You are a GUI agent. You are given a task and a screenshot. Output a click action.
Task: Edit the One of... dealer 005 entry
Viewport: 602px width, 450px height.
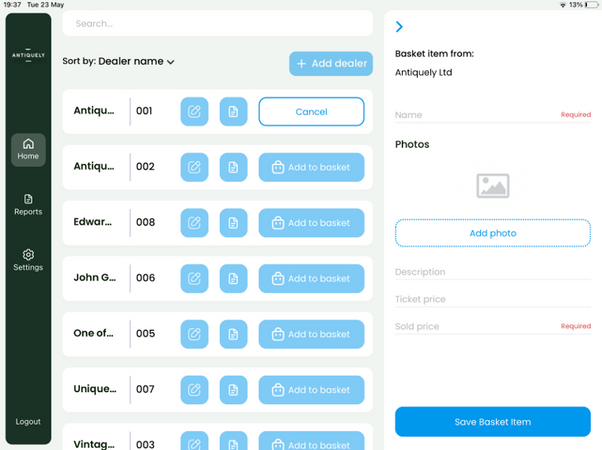coord(194,334)
